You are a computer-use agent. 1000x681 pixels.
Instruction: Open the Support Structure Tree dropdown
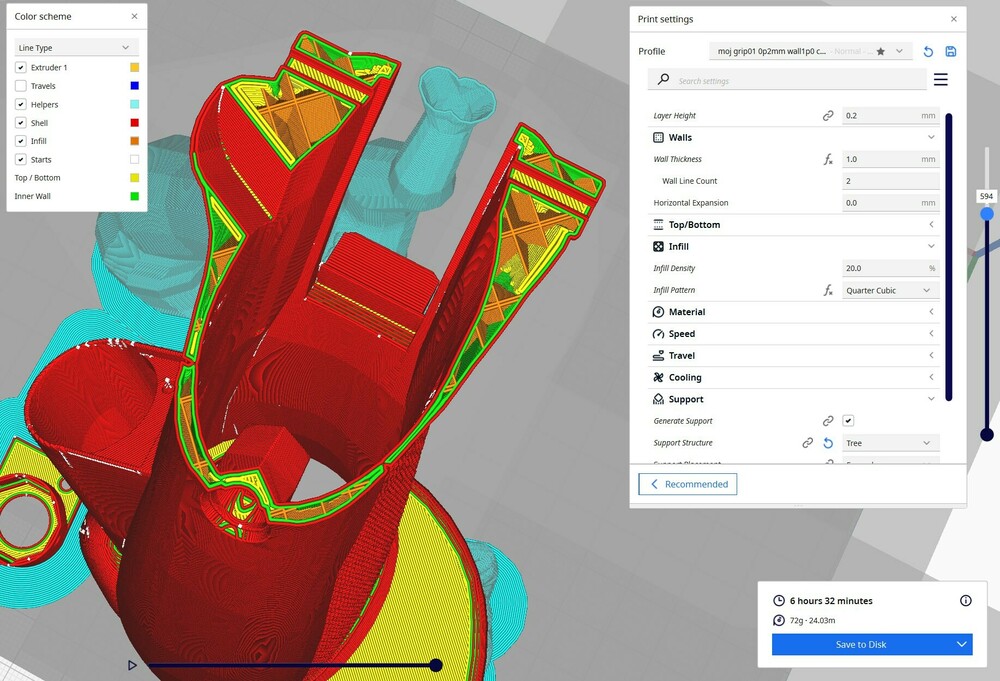pyautogui.click(x=891, y=443)
